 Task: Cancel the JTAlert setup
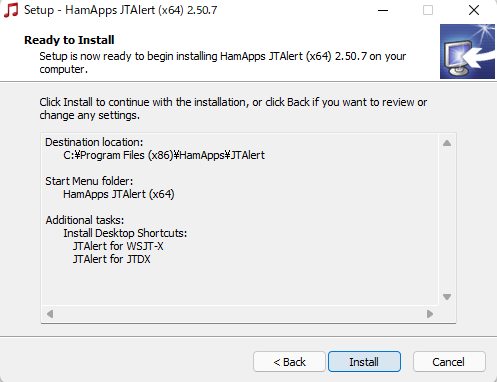click(449, 362)
